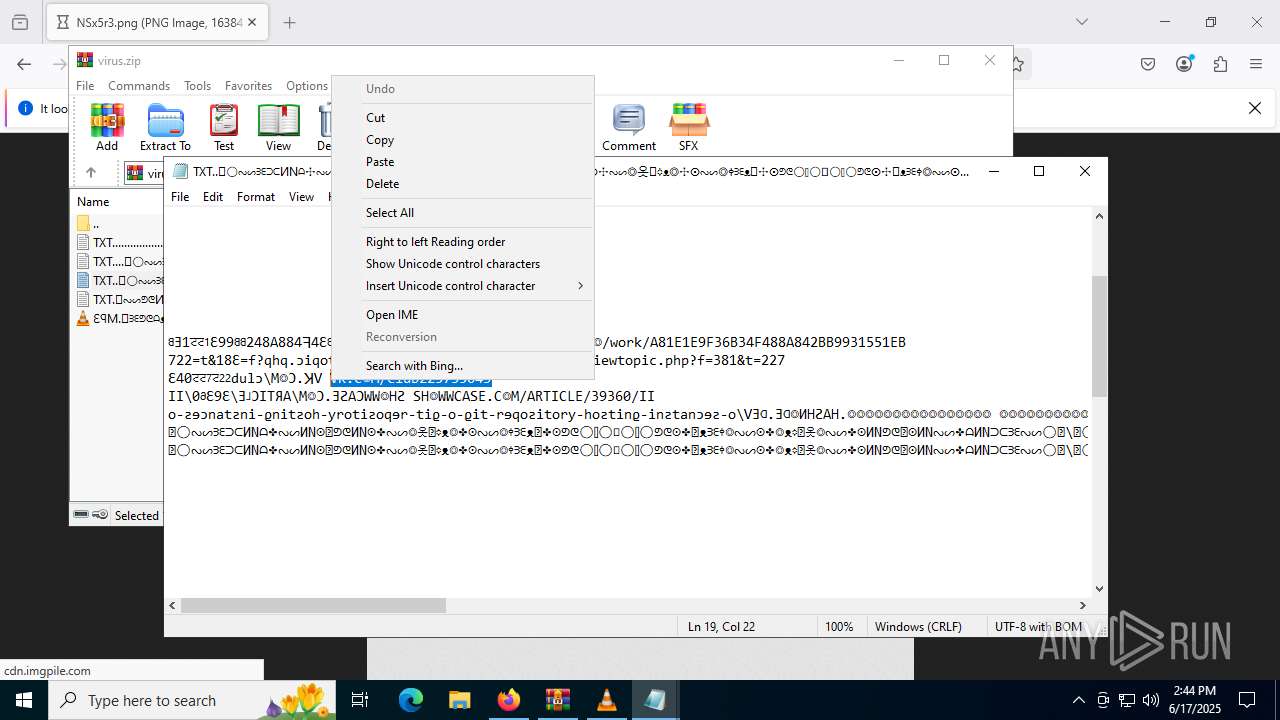
Task: Open Microsoft Edge from the taskbar
Action: coord(411,700)
